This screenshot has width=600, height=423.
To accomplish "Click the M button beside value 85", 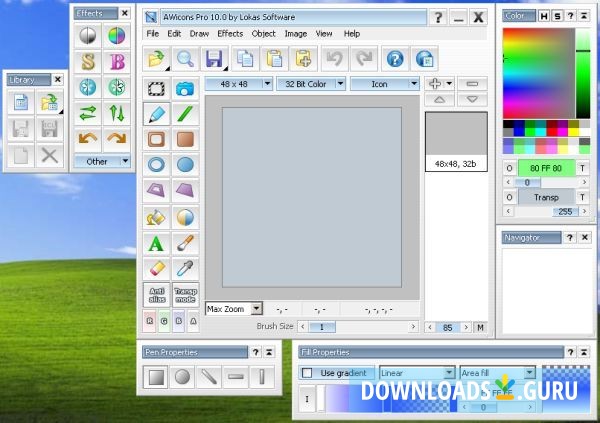I will [x=480, y=327].
